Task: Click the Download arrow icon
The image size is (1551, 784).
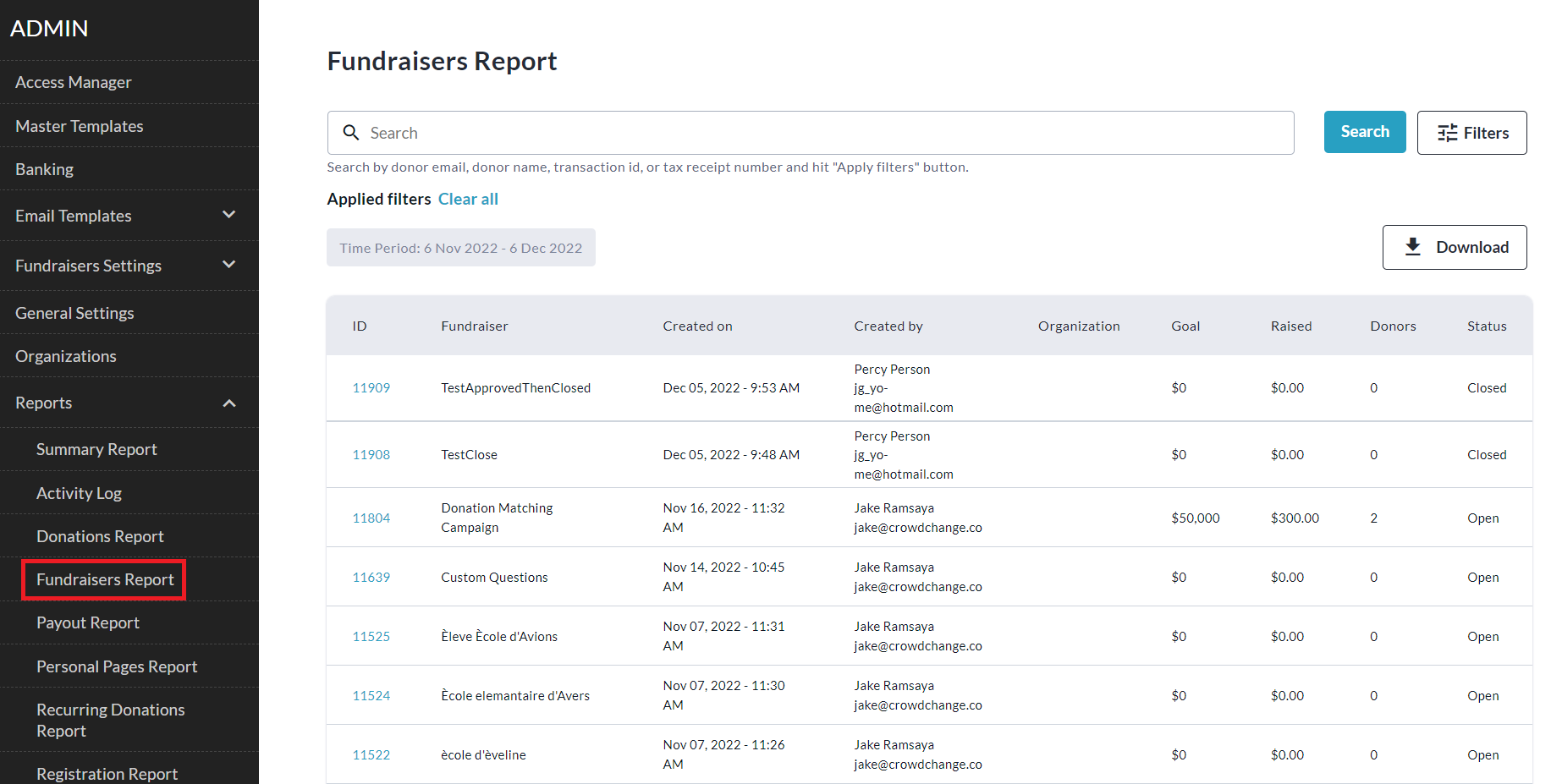Action: tap(1413, 247)
